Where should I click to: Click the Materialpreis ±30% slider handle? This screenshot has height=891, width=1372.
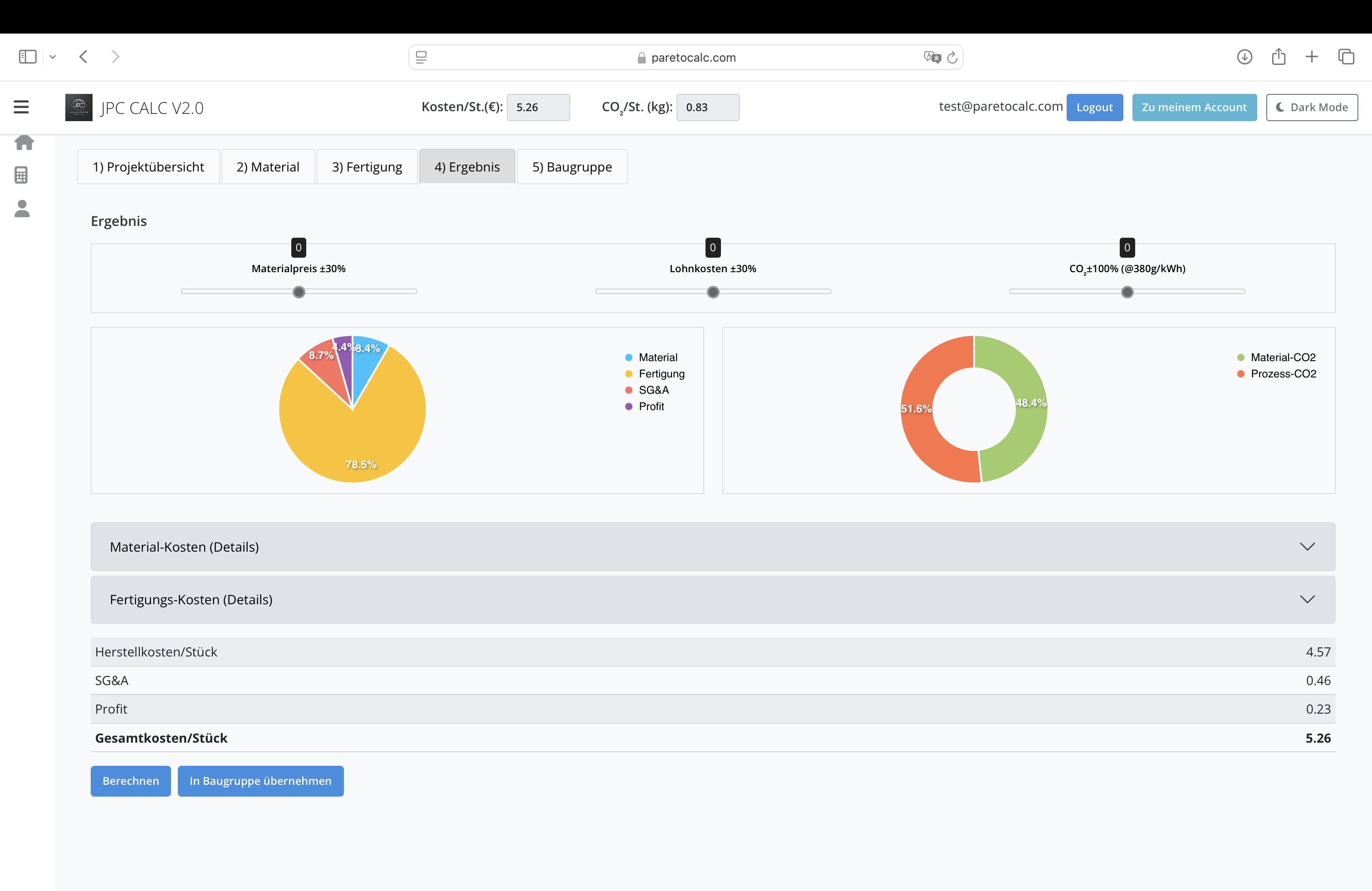[299, 292]
